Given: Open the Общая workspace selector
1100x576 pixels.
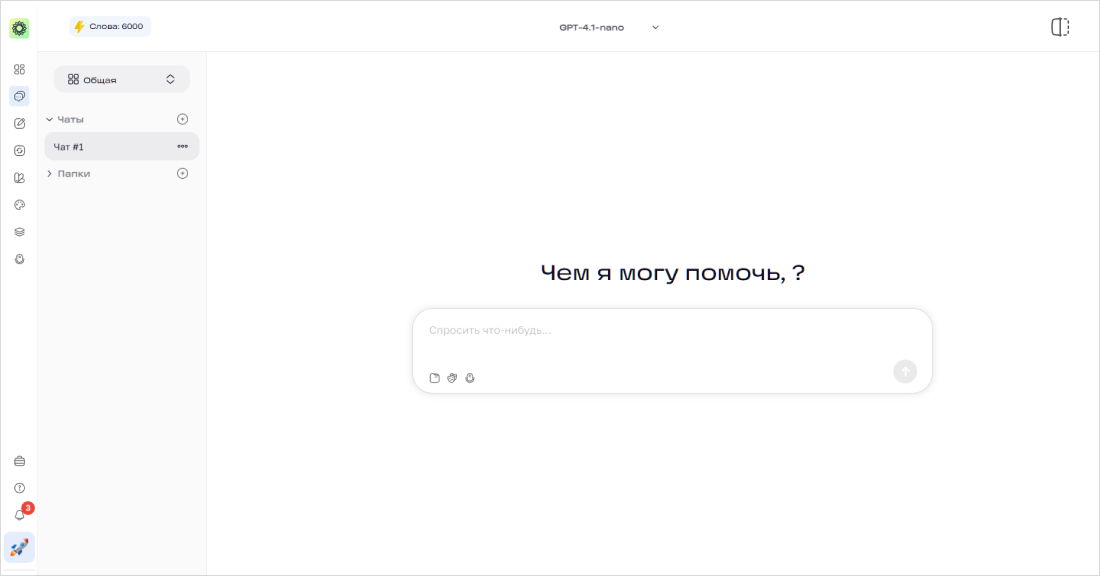Looking at the screenshot, I should point(121,79).
